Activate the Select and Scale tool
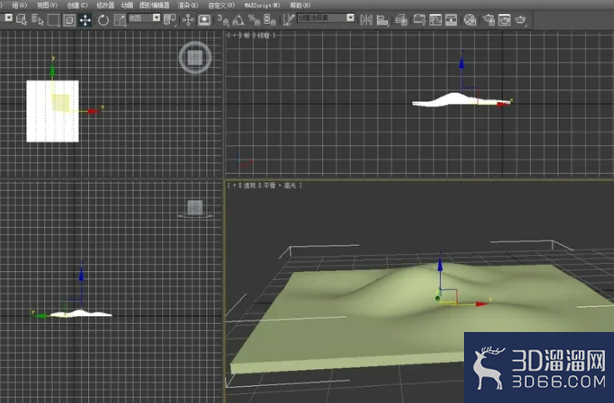 click(119, 20)
